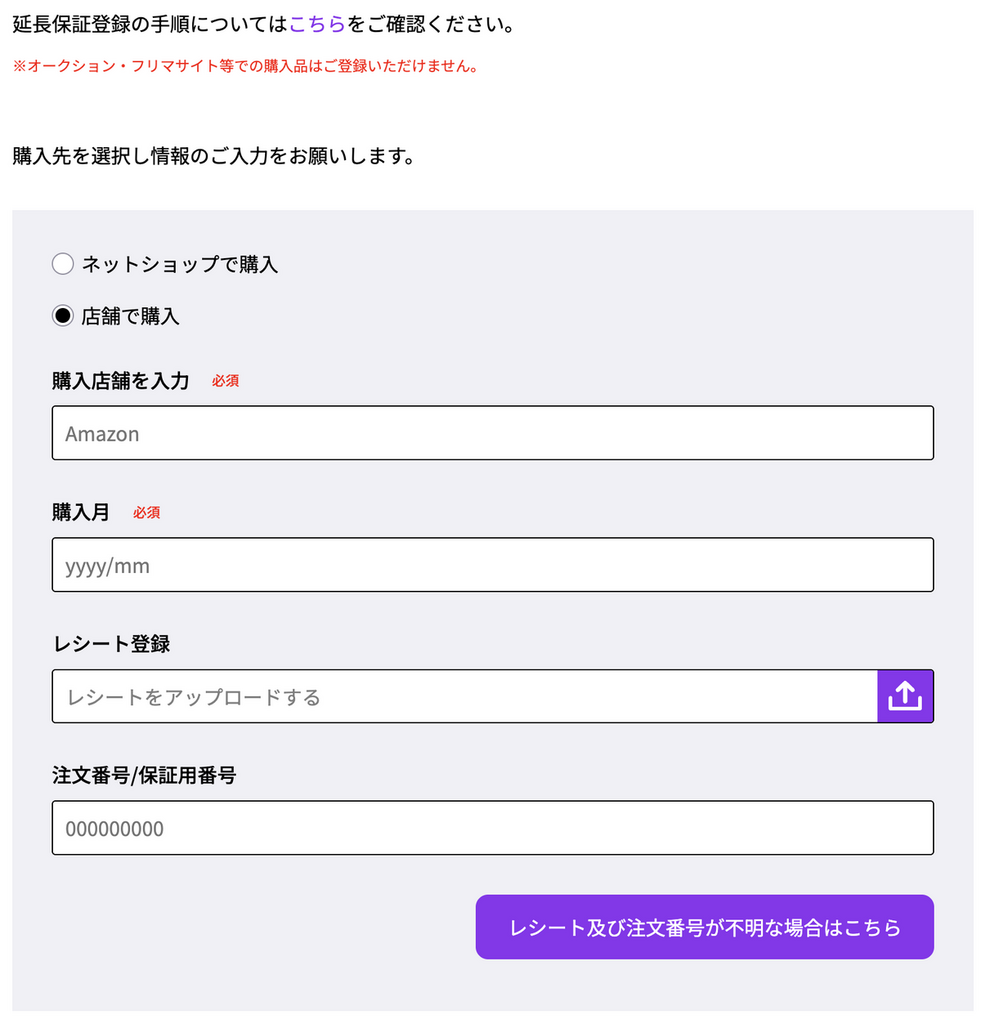Viewport: 981px width, 1024px height.
Task: Select the 店舗で購入 radio button
Action: click(63, 316)
